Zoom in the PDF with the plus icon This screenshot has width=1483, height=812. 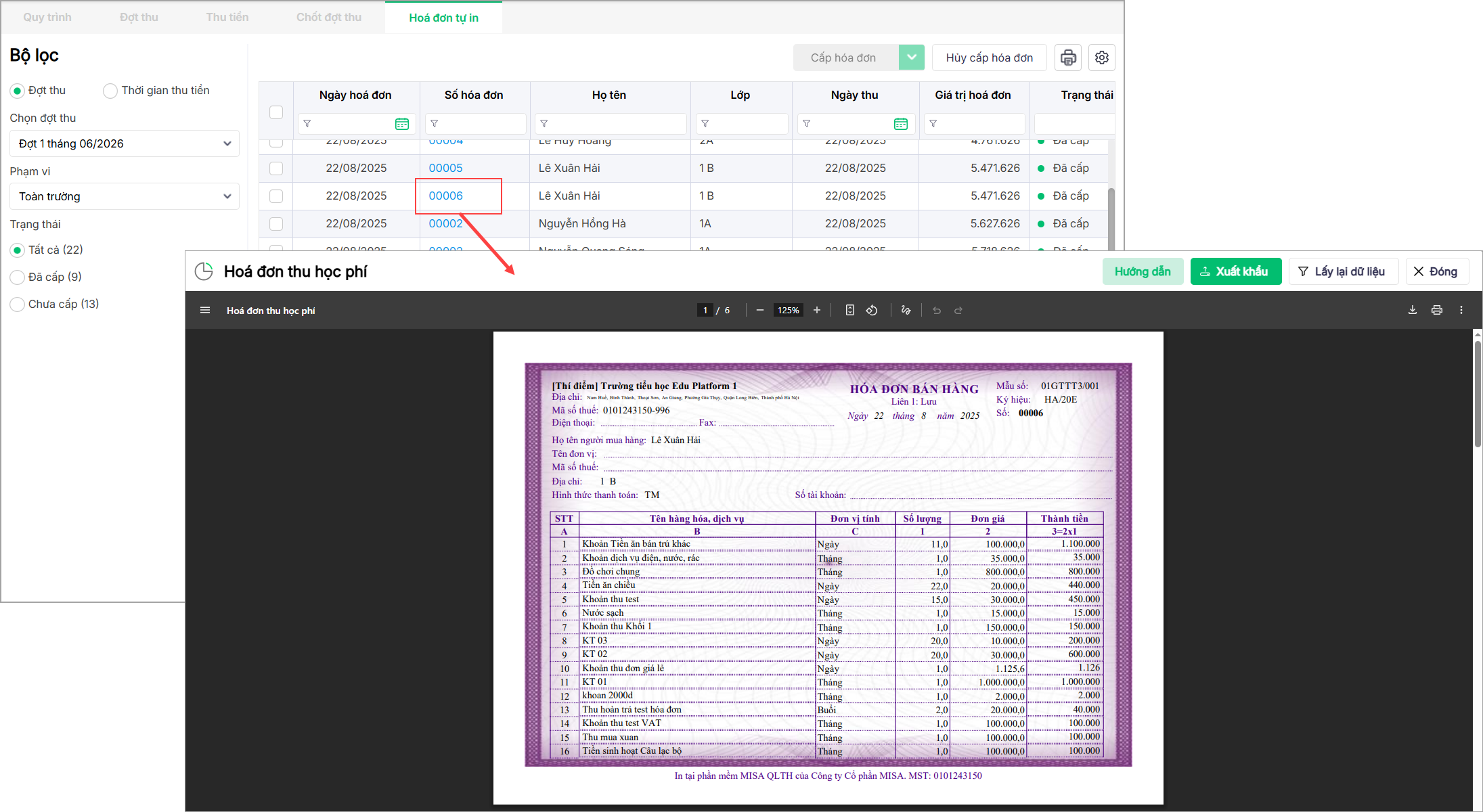pos(817,311)
